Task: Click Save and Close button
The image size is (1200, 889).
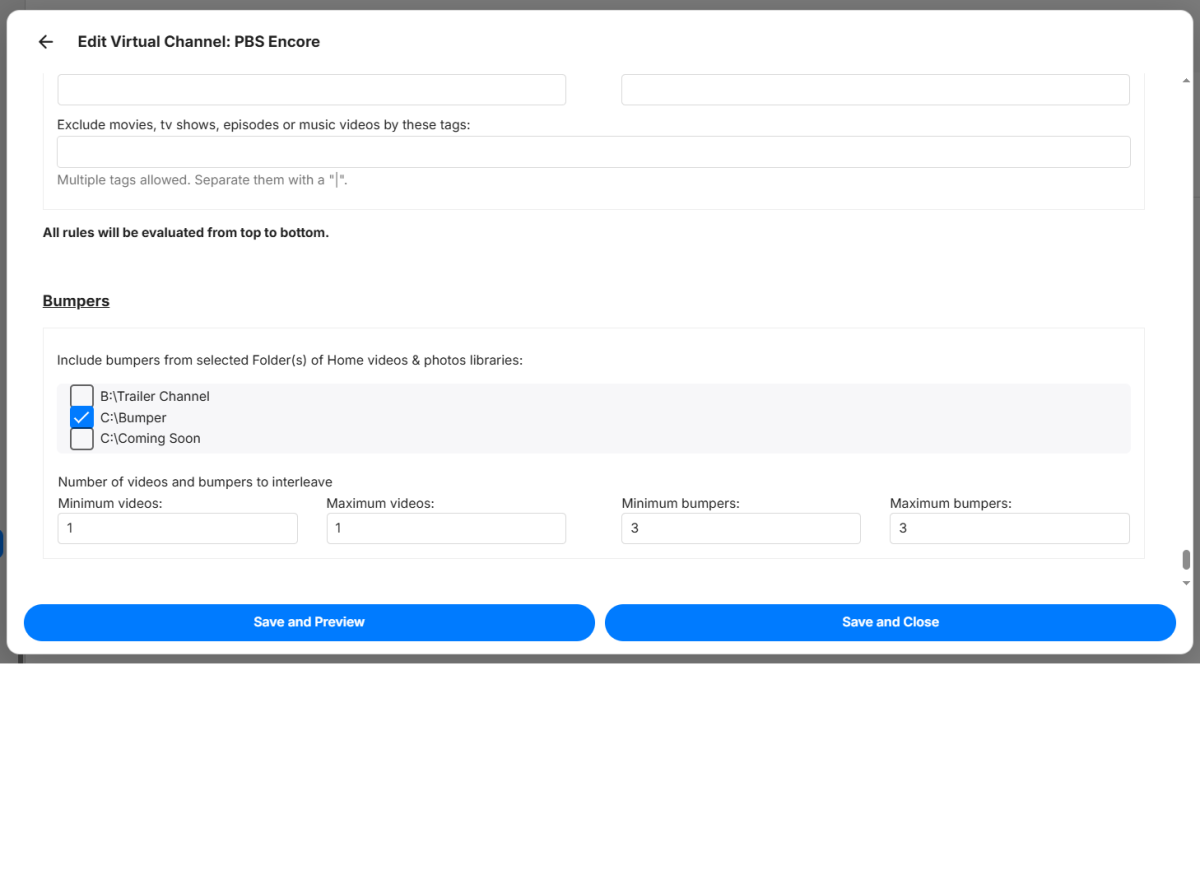Action: click(x=890, y=622)
